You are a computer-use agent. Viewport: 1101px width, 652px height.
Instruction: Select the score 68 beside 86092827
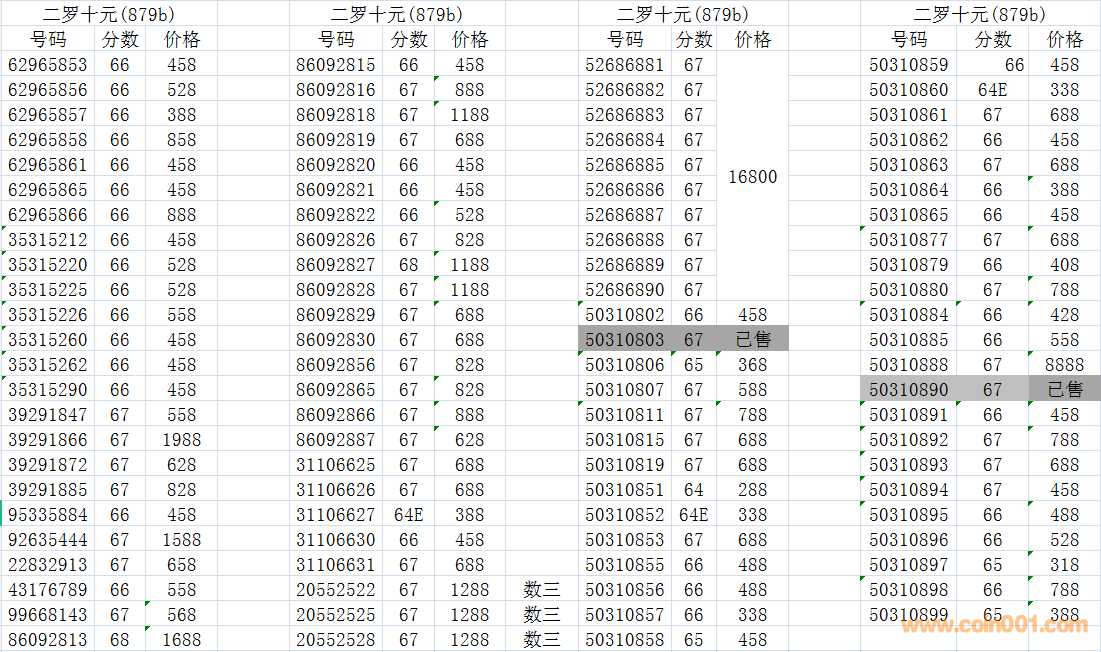pyautogui.click(x=408, y=265)
